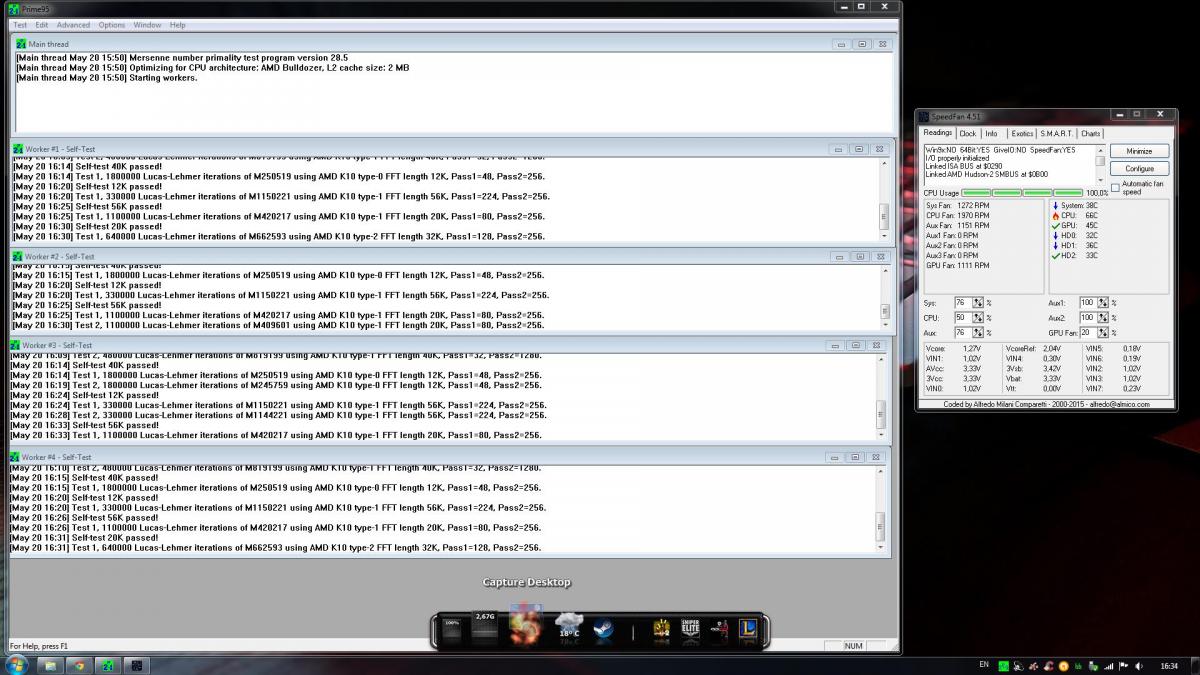Open the Edit menu in Prime95
Viewport: 1200px width, 675px height.
coord(41,25)
